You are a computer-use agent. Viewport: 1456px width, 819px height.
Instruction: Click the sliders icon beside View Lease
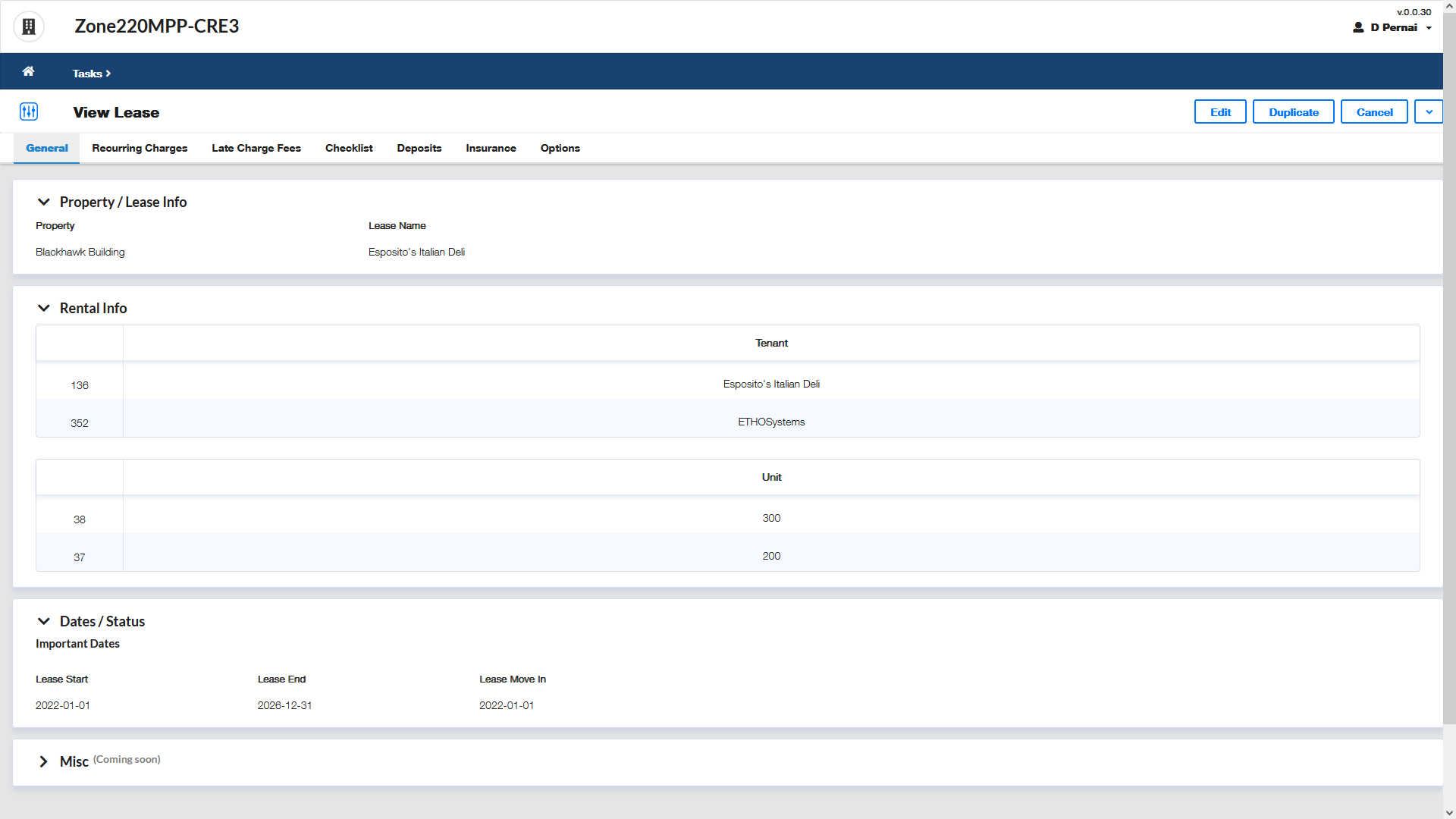click(29, 112)
